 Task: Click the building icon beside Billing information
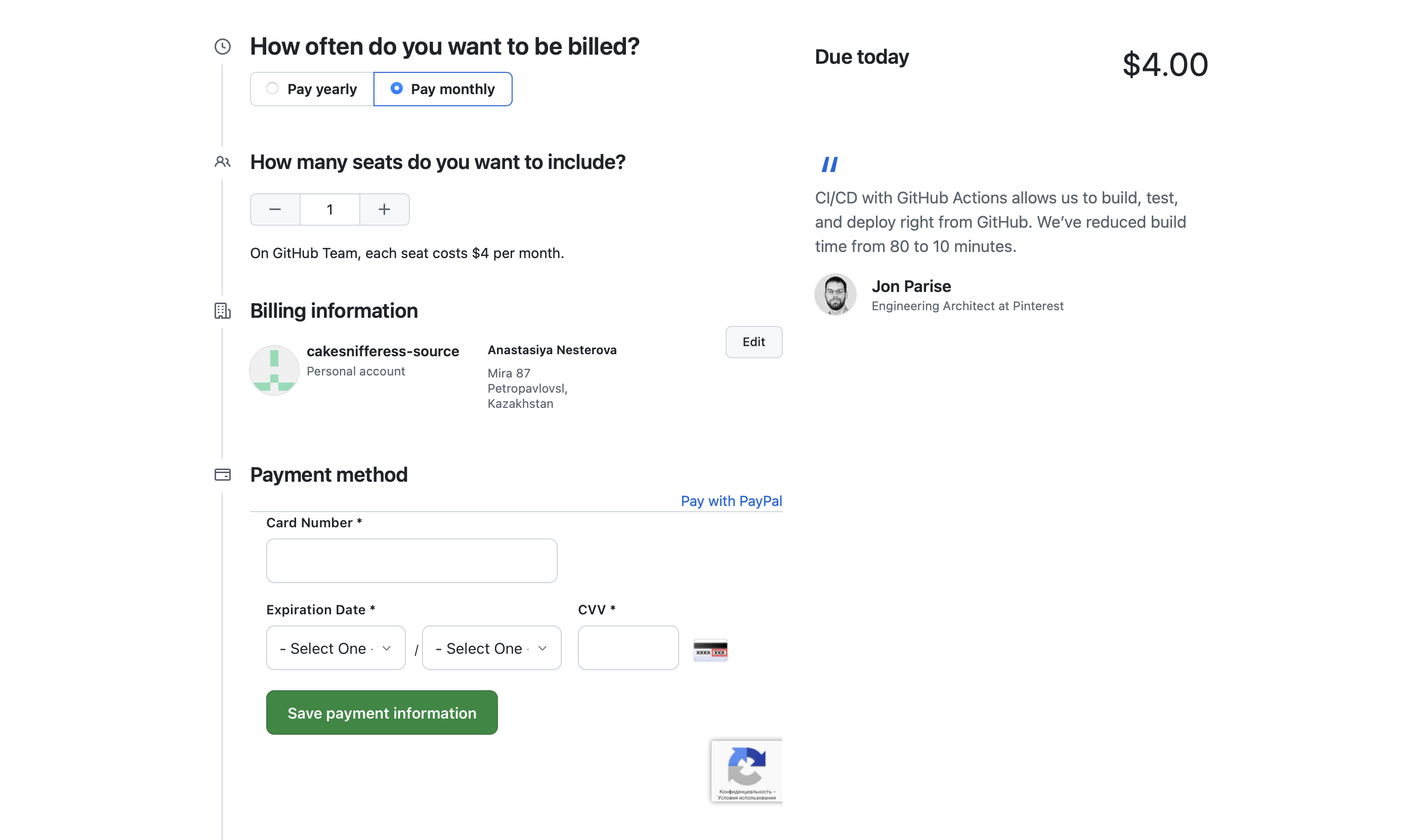point(223,311)
